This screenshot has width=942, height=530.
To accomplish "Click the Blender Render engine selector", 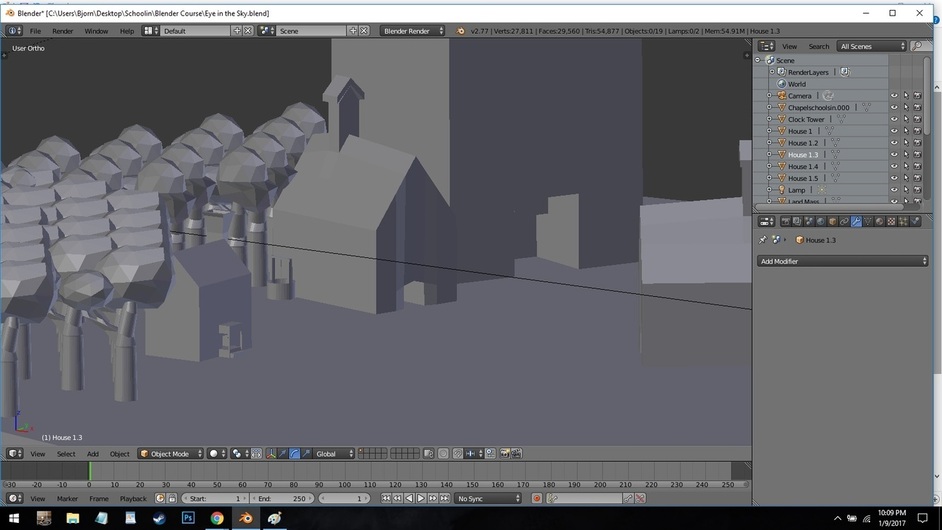I will 412,31.
